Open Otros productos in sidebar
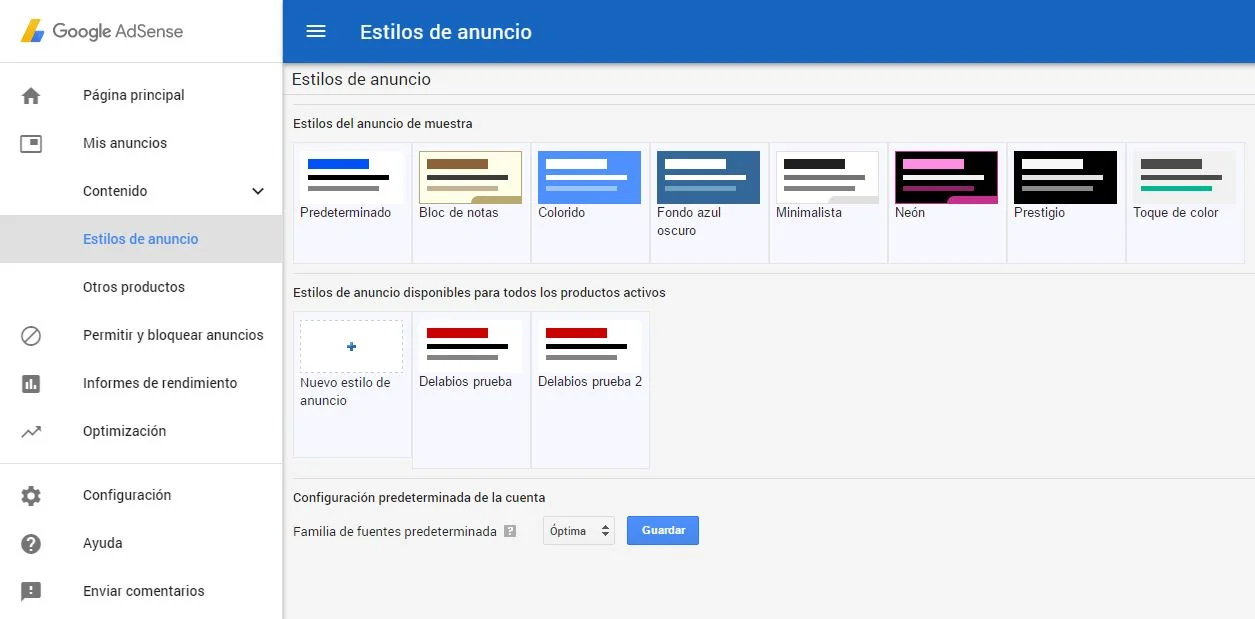 point(134,287)
